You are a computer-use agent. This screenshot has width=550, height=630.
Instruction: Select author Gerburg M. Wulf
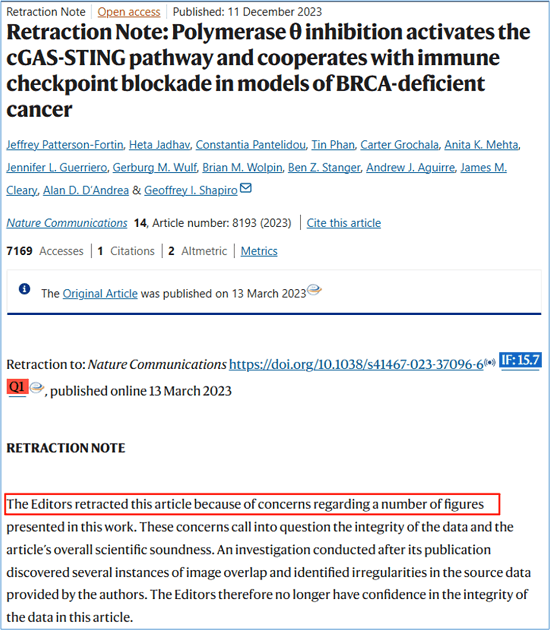[155, 168]
